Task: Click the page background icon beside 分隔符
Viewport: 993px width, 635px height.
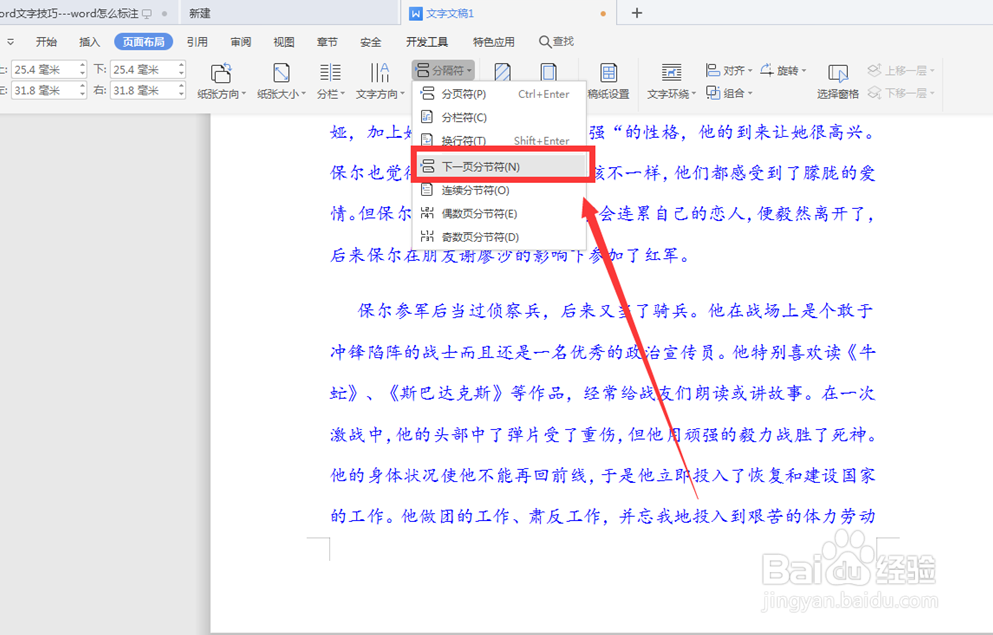Action: pos(502,72)
